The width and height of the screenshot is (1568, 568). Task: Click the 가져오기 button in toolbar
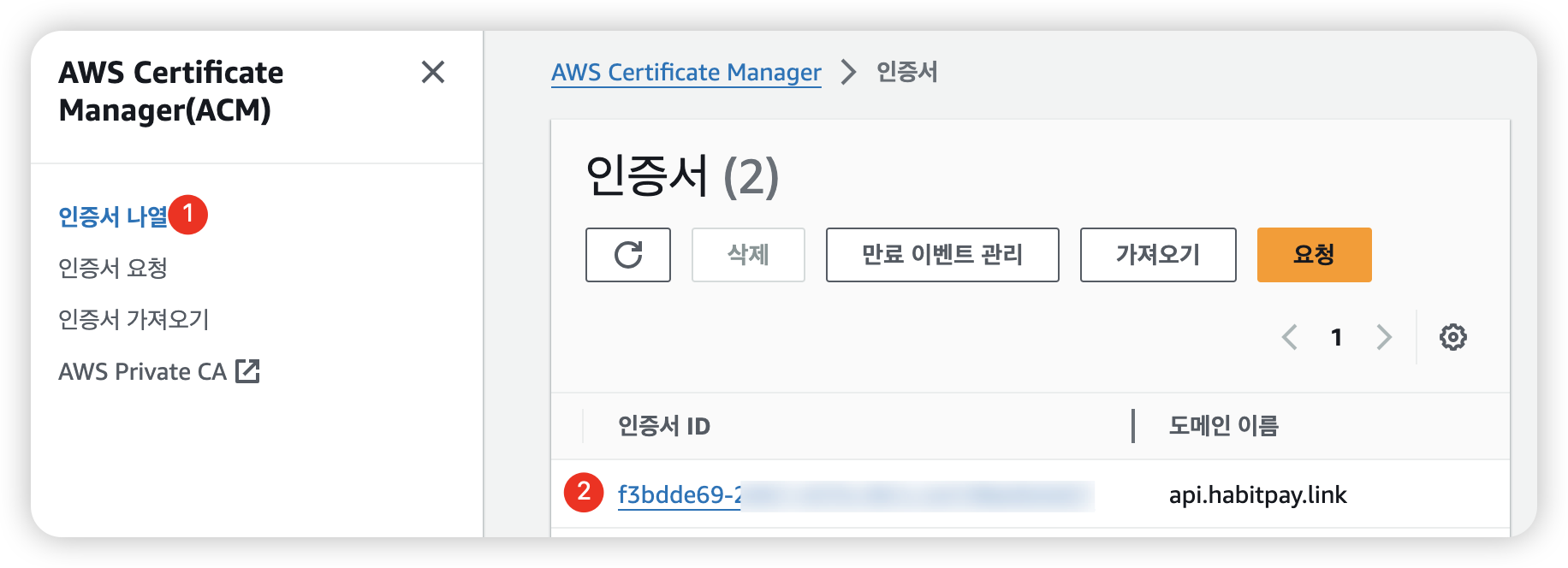pyautogui.click(x=1157, y=255)
